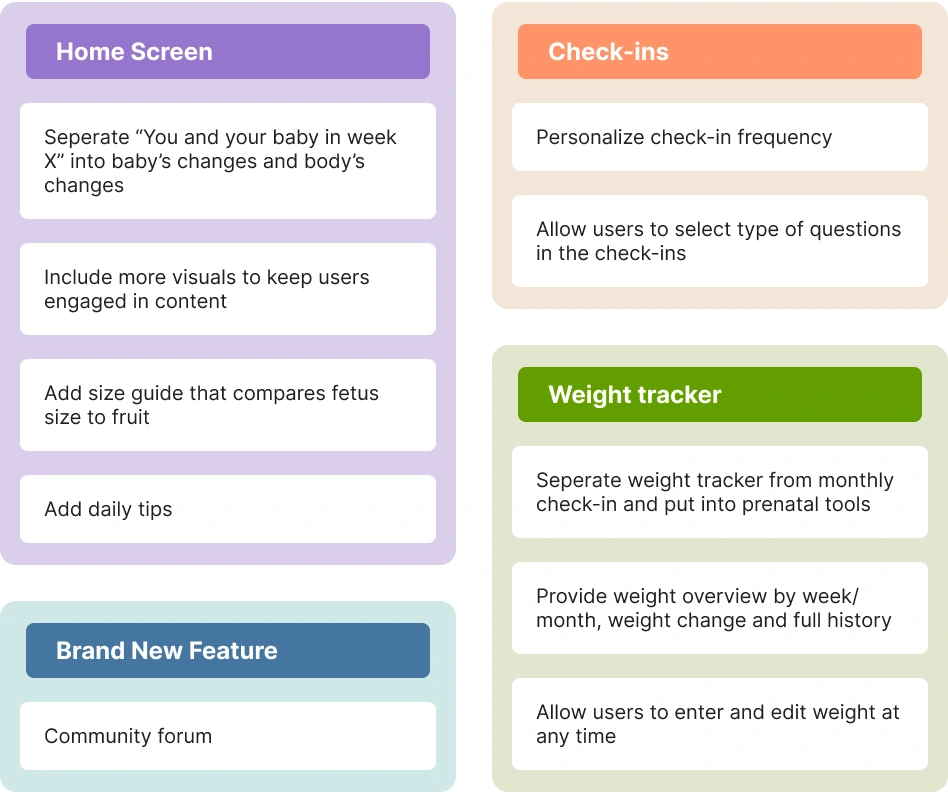Screen dimensions: 948x792
Task: Click the baby's changes and body's changes card
Action: click(228, 161)
